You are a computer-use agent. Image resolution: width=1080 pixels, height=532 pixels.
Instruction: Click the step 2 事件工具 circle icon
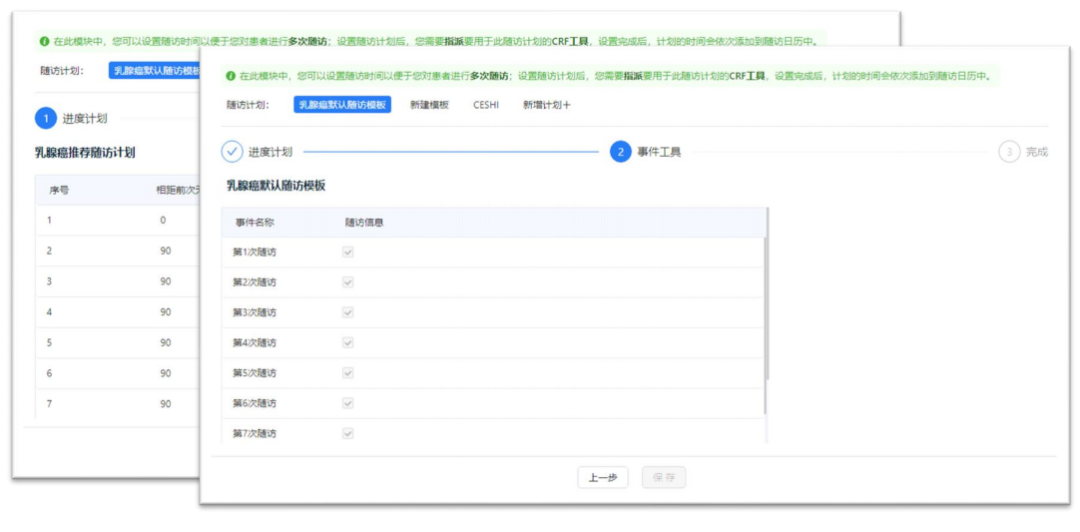620,152
